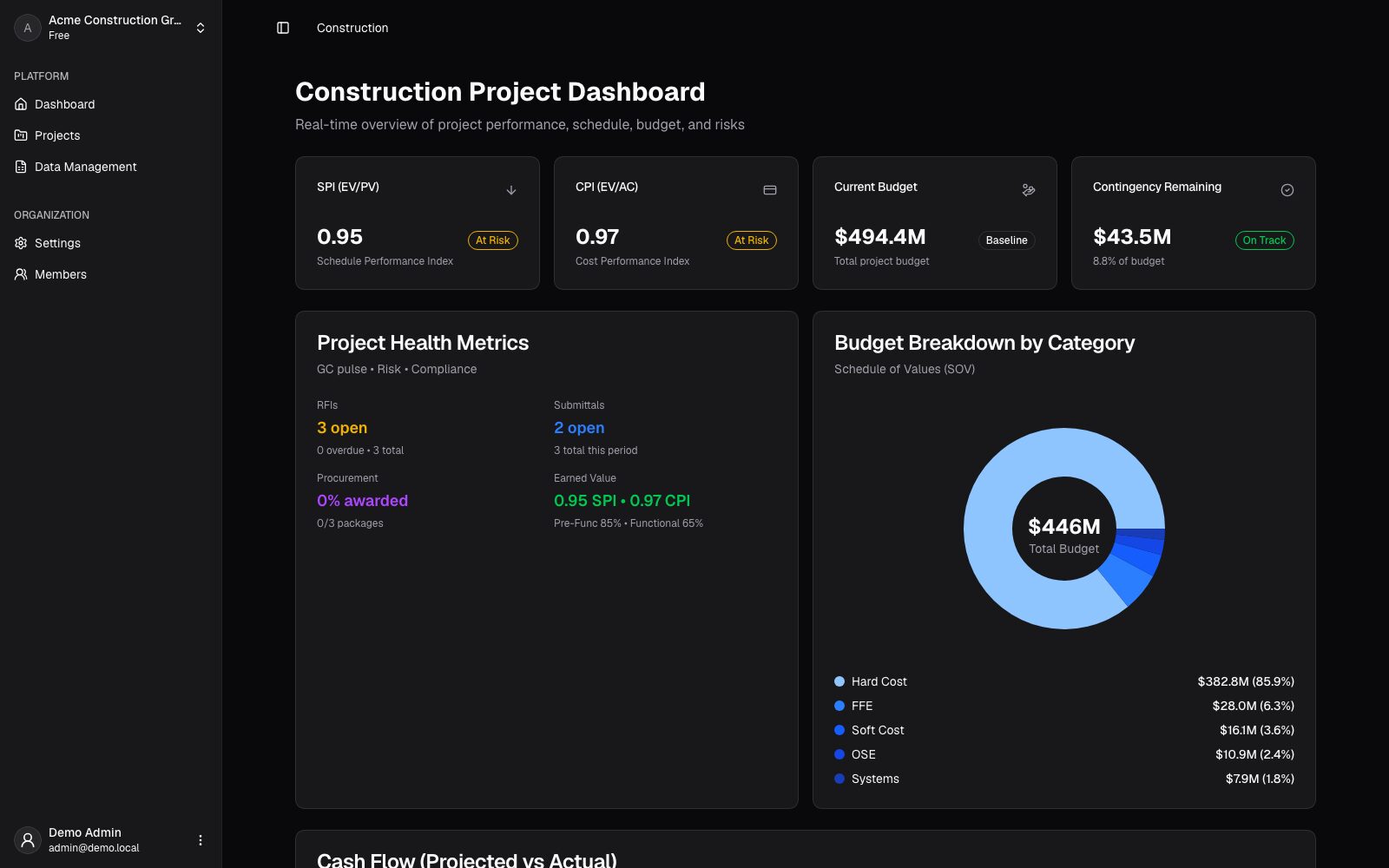The width and height of the screenshot is (1389, 868).
Task: Click the Demo Admin avatar icon
Action: (x=28, y=840)
